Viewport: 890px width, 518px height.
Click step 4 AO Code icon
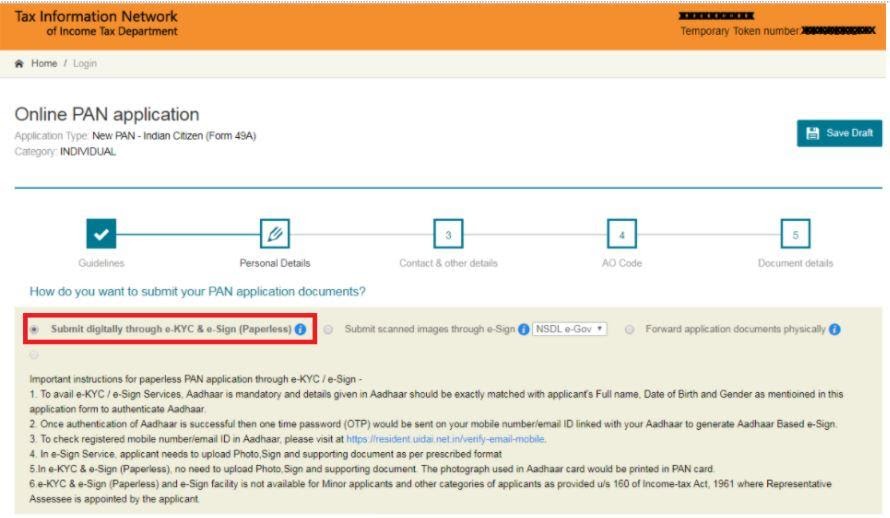pos(622,235)
